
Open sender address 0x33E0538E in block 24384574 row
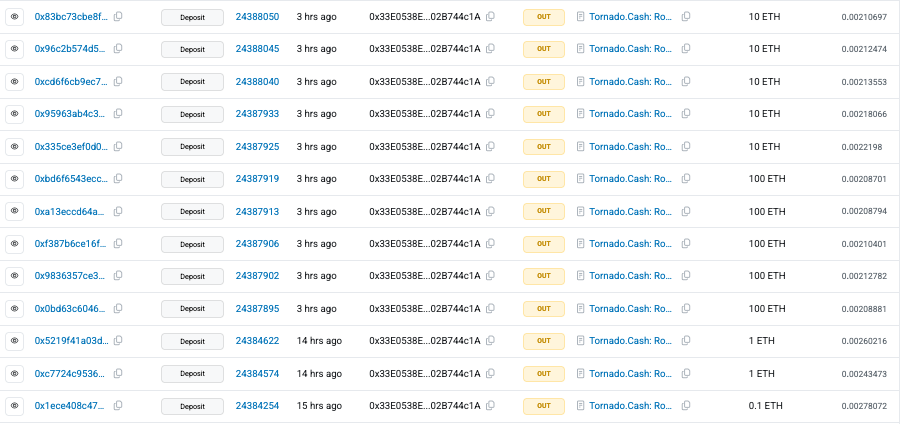pos(424,374)
